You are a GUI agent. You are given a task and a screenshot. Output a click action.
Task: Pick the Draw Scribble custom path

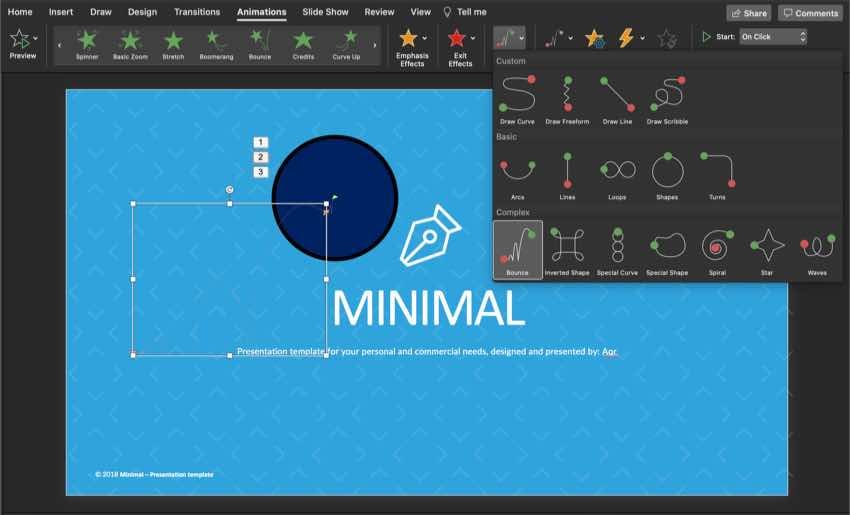coord(667,98)
